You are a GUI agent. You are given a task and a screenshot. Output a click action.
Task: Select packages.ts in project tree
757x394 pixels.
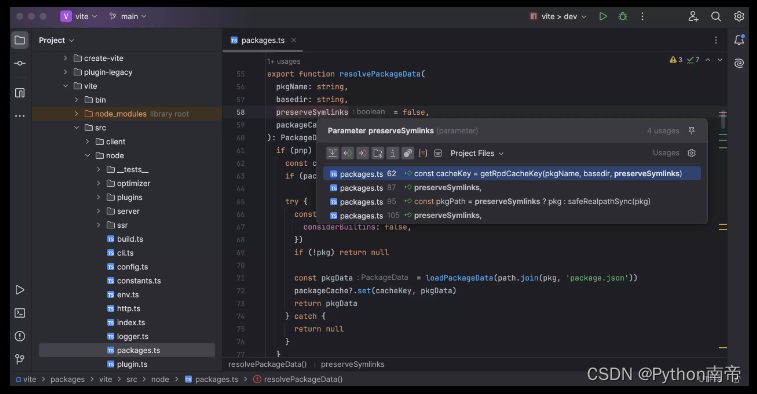tap(127, 350)
